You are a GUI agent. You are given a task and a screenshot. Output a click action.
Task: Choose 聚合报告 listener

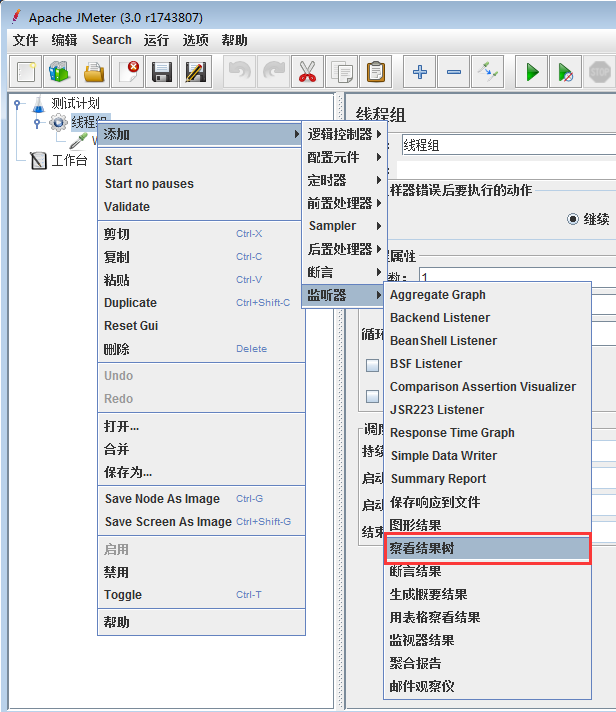click(488, 663)
